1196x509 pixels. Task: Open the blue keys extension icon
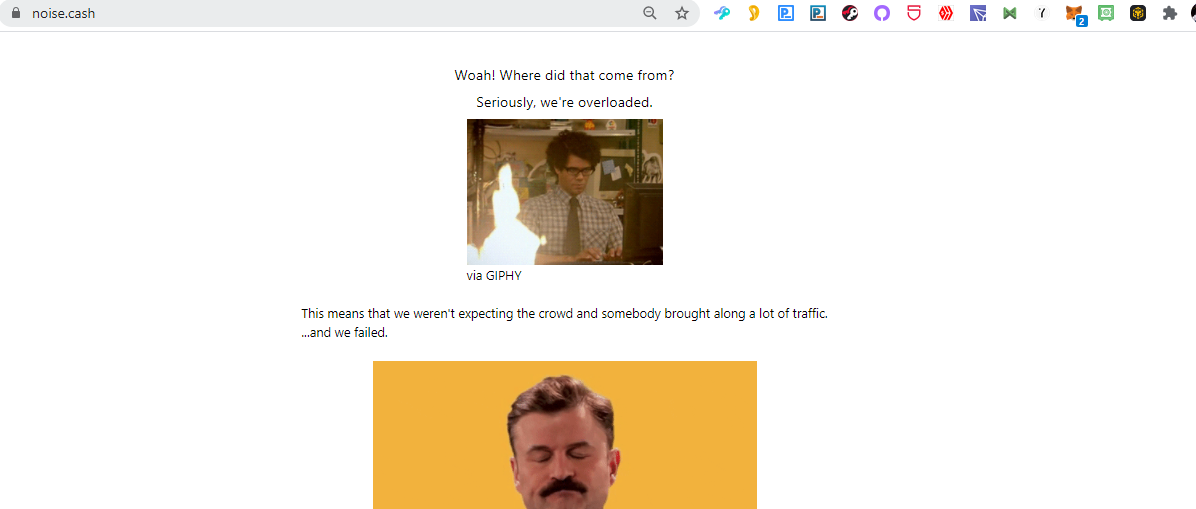[x=722, y=13]
